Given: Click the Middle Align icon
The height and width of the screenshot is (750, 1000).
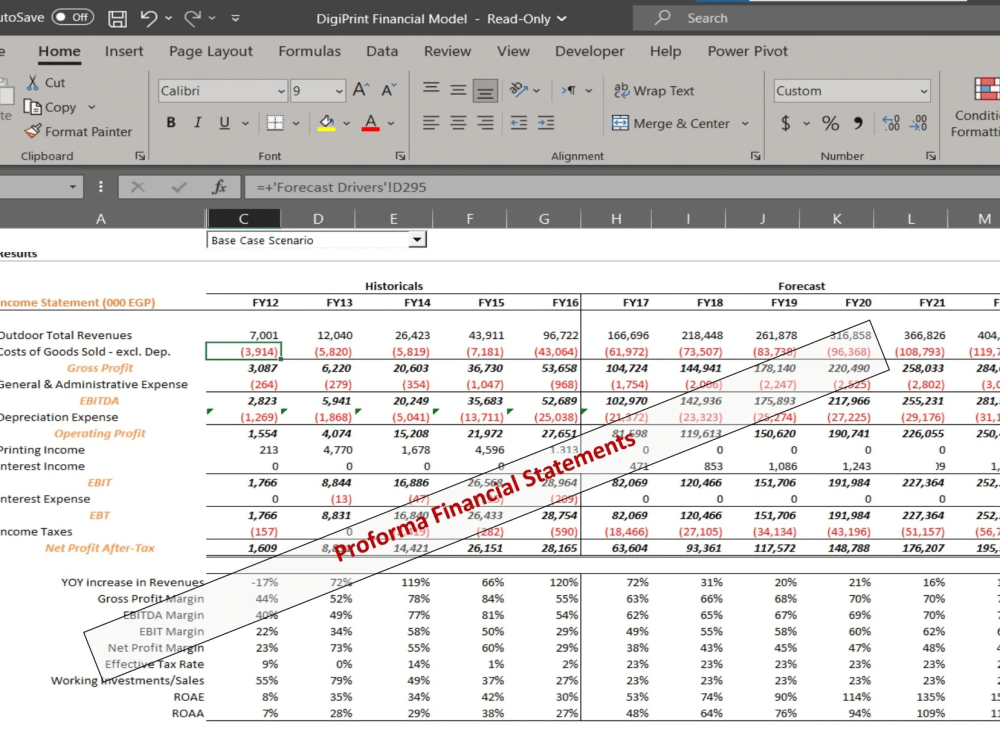Looking at the screenshot, I should pos(458,90).
